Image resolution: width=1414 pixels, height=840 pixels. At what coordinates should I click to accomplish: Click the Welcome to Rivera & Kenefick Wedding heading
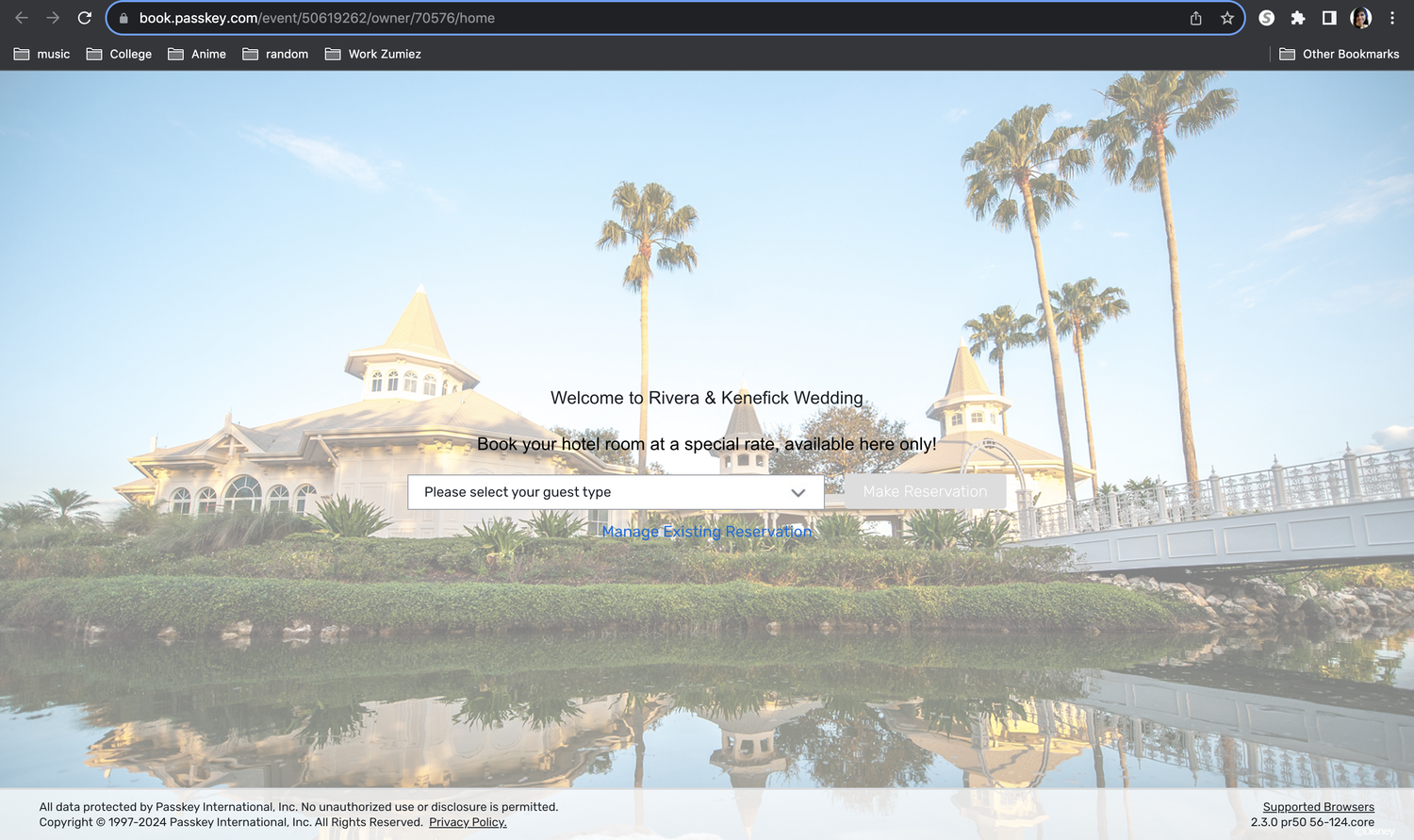707,398
